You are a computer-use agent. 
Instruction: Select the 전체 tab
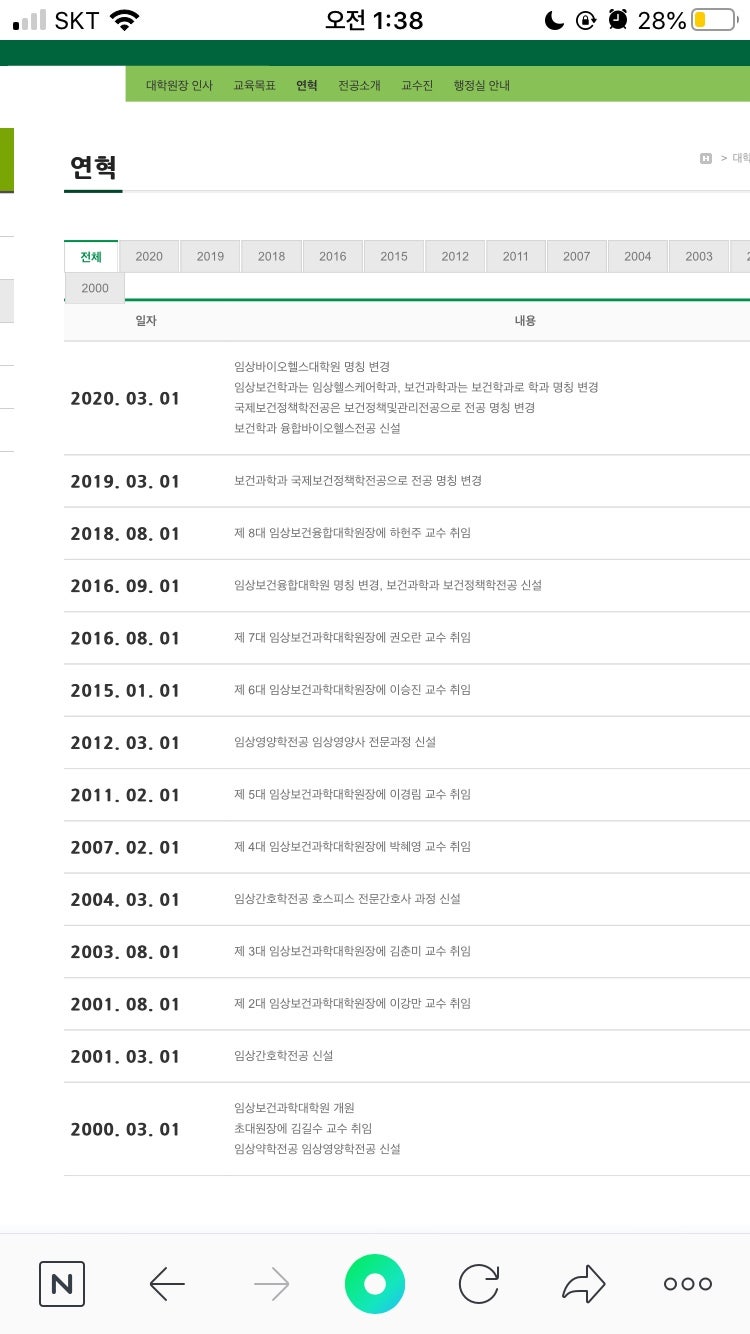tap(91, 256)
